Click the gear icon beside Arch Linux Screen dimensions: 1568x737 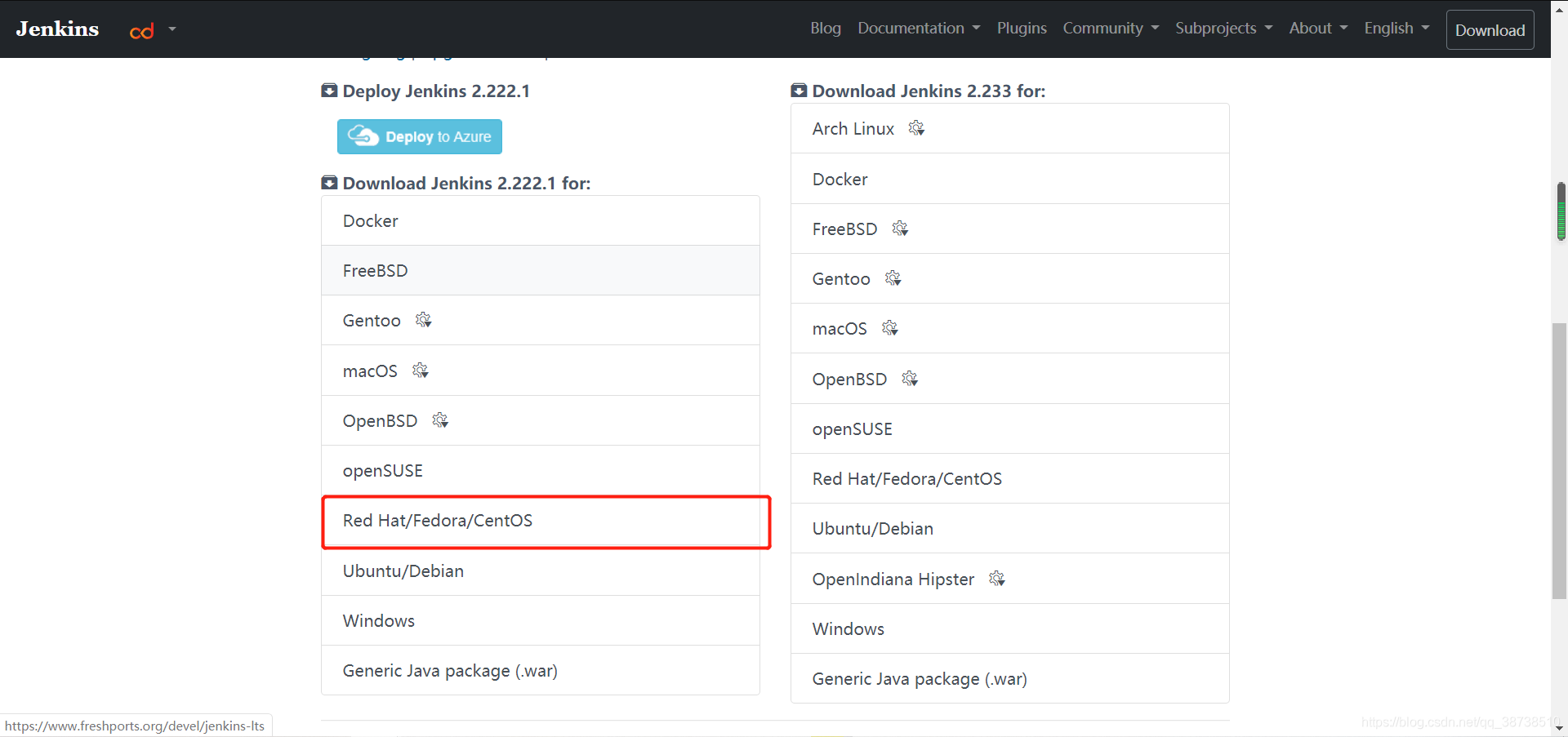[x=916, y=128]
